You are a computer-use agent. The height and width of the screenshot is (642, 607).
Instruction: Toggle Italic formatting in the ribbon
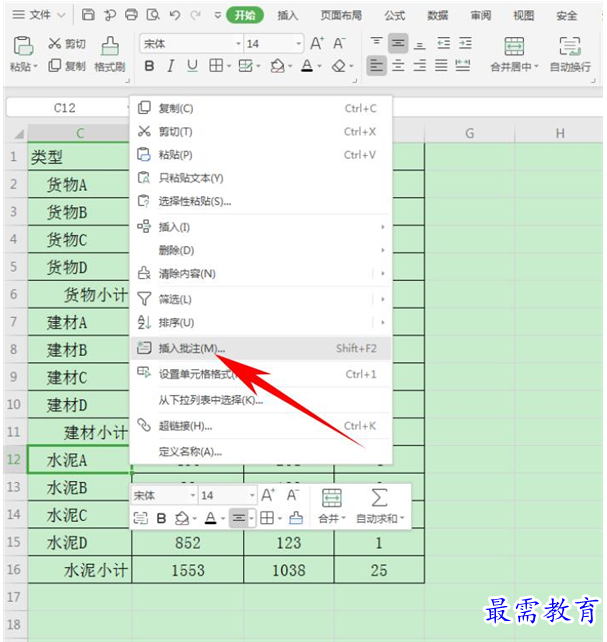click(171, 66)
